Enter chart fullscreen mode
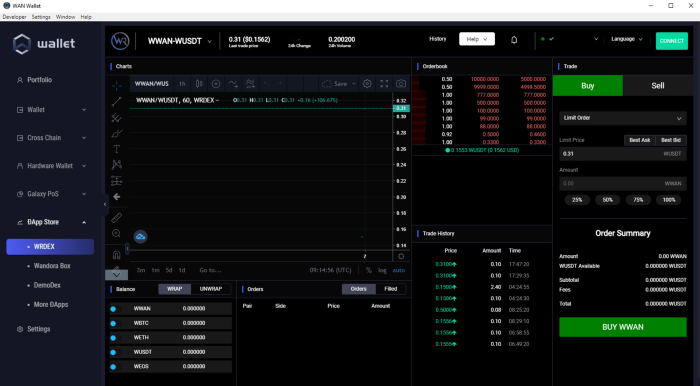Viewport: 700px width, 386px height. click(x=384, y=83)
